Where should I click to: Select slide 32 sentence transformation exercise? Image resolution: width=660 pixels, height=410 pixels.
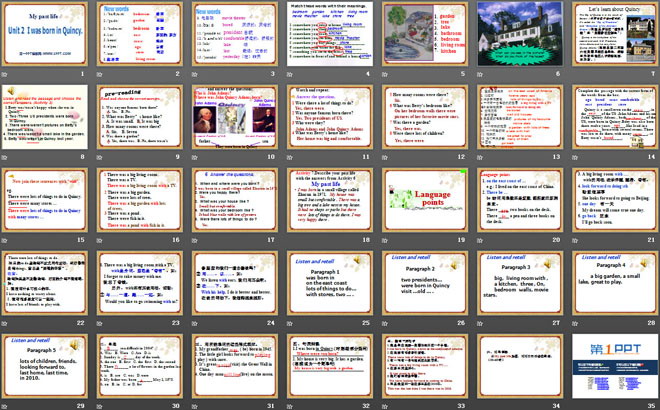click(x=330, y=366)
